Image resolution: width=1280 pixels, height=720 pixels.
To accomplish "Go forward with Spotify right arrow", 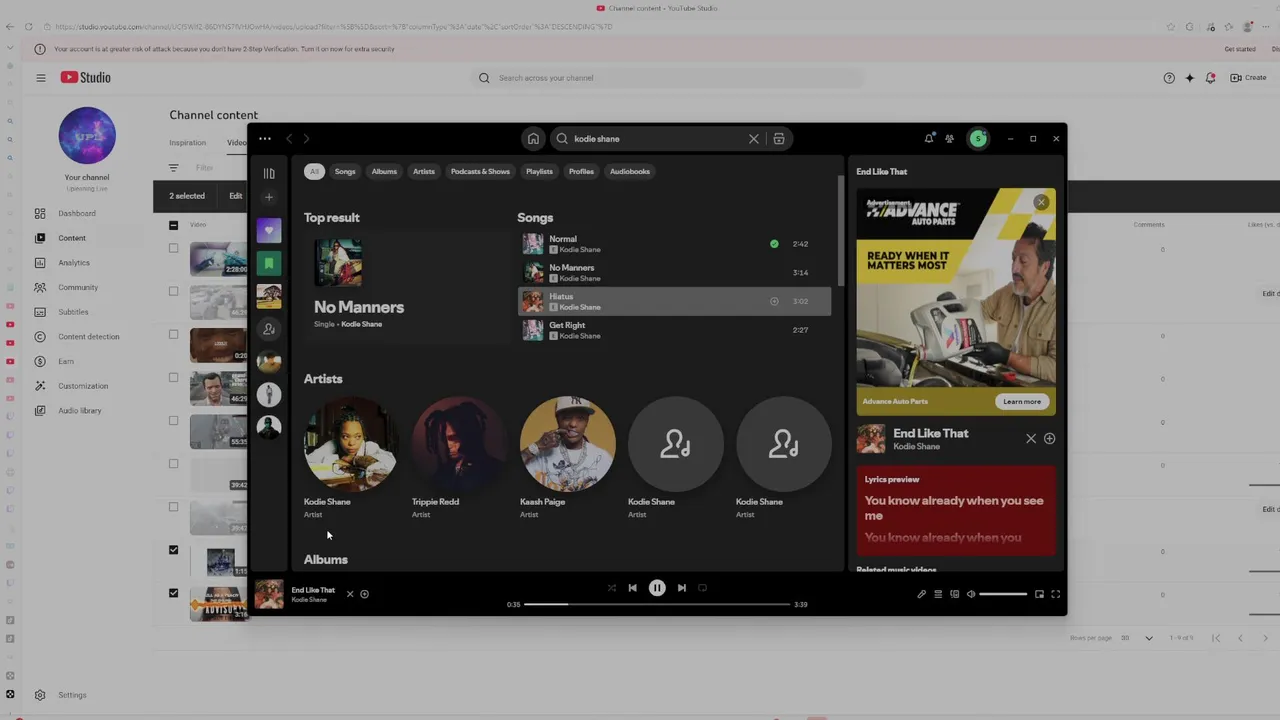I will pos(306,139).
